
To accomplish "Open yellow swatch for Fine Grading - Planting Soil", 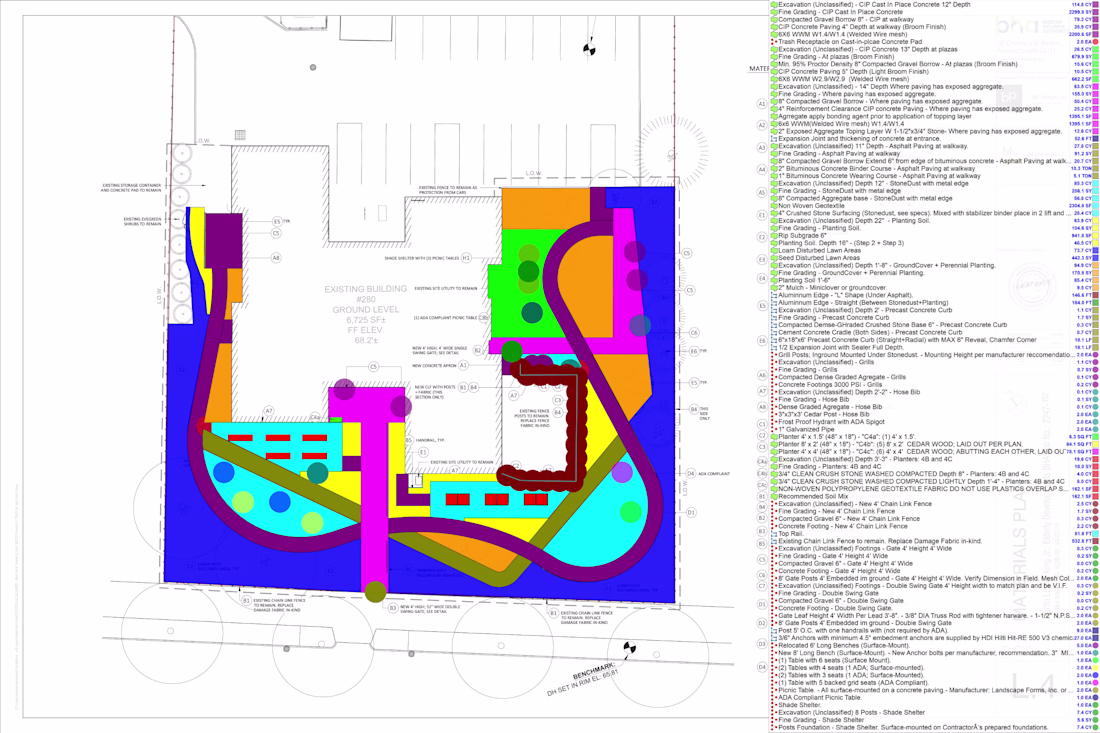I will click(1096, 228).
